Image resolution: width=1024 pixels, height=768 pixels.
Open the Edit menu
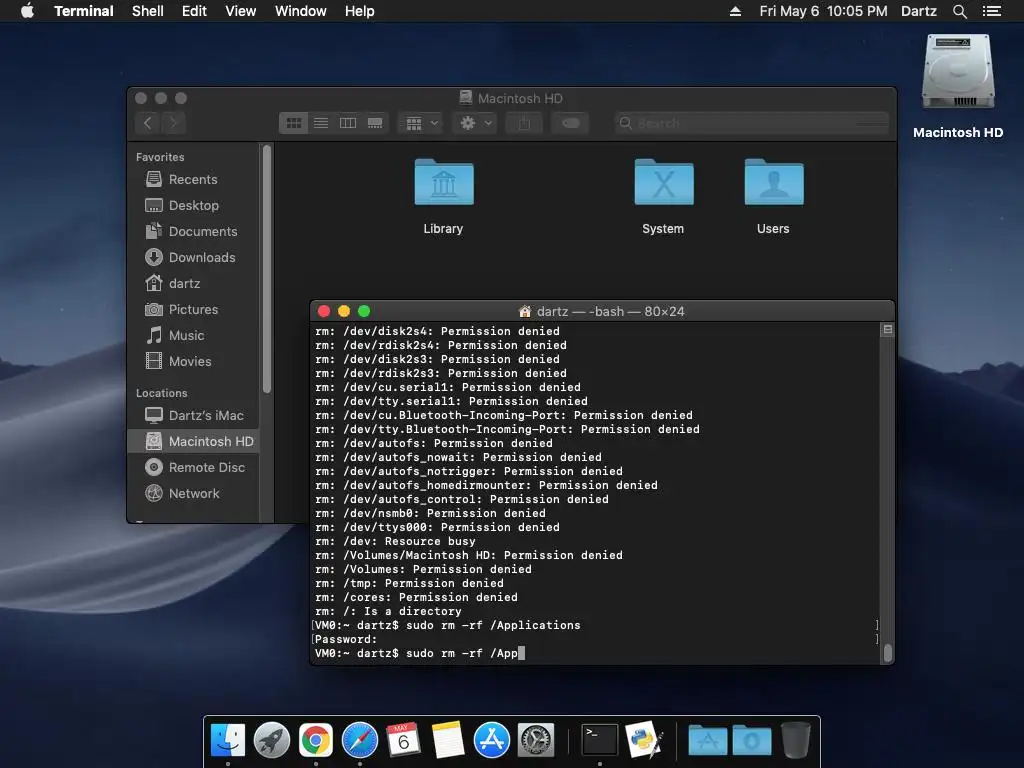194,11
